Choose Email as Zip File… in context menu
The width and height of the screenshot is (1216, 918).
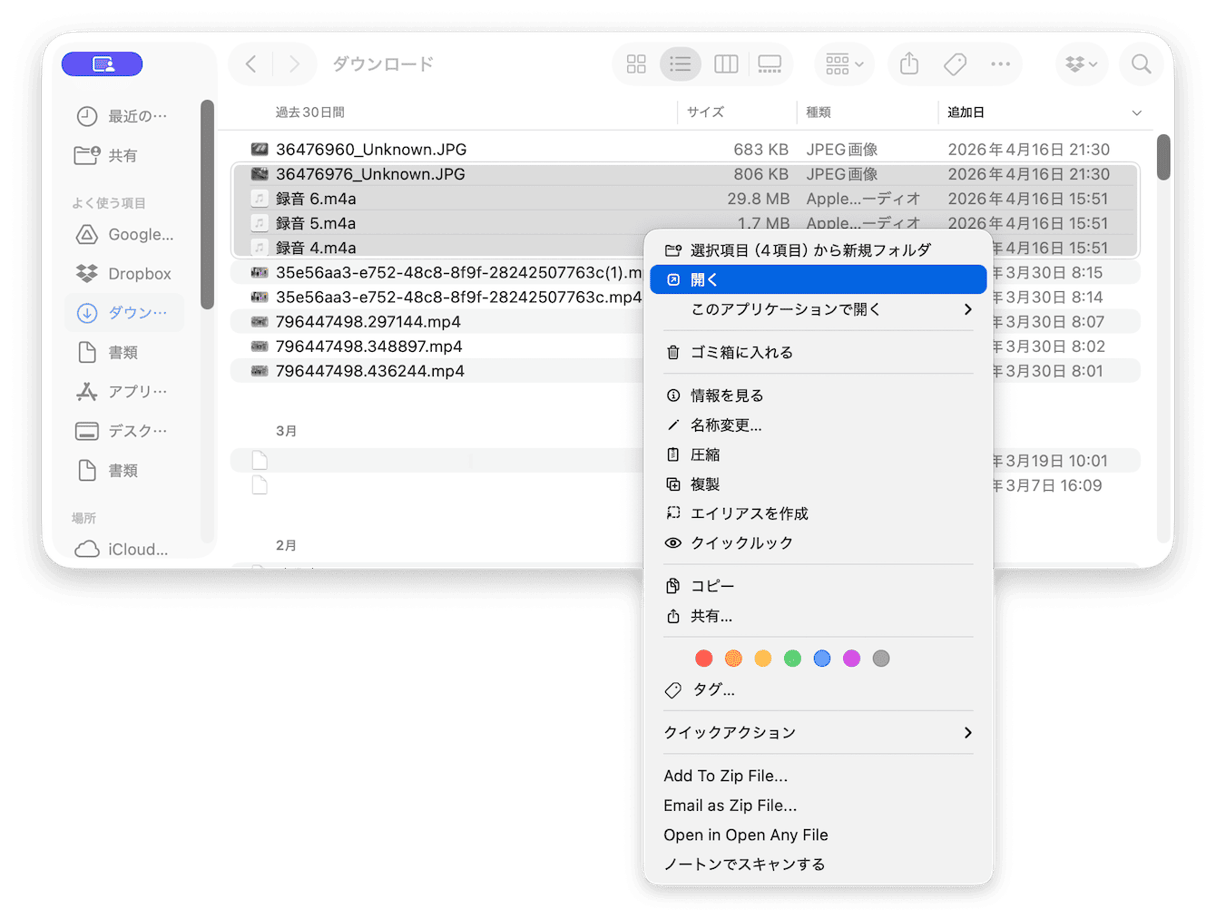tap(818, 806)
